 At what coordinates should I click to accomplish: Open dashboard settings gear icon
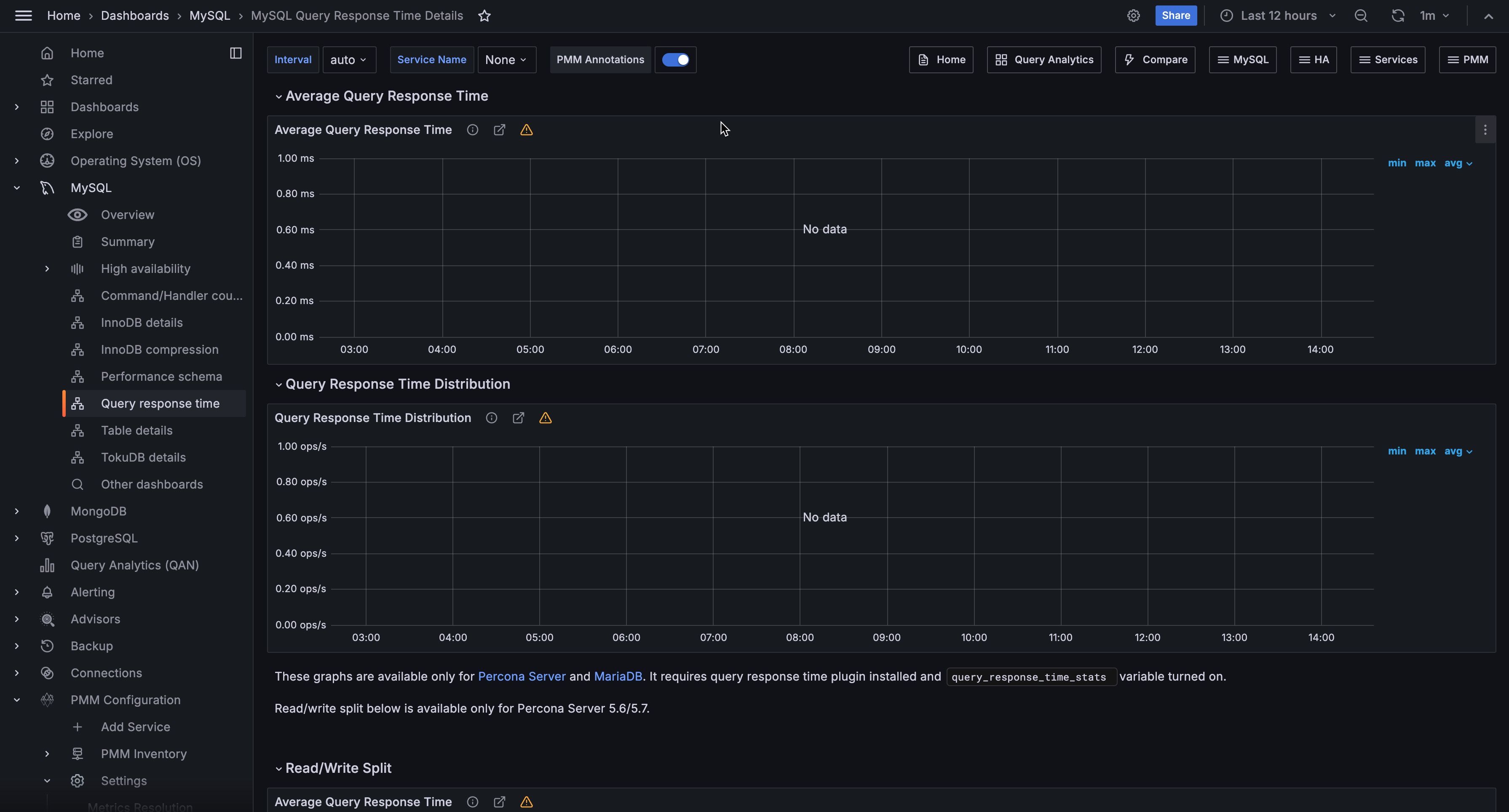click(x=1133, y=16)
